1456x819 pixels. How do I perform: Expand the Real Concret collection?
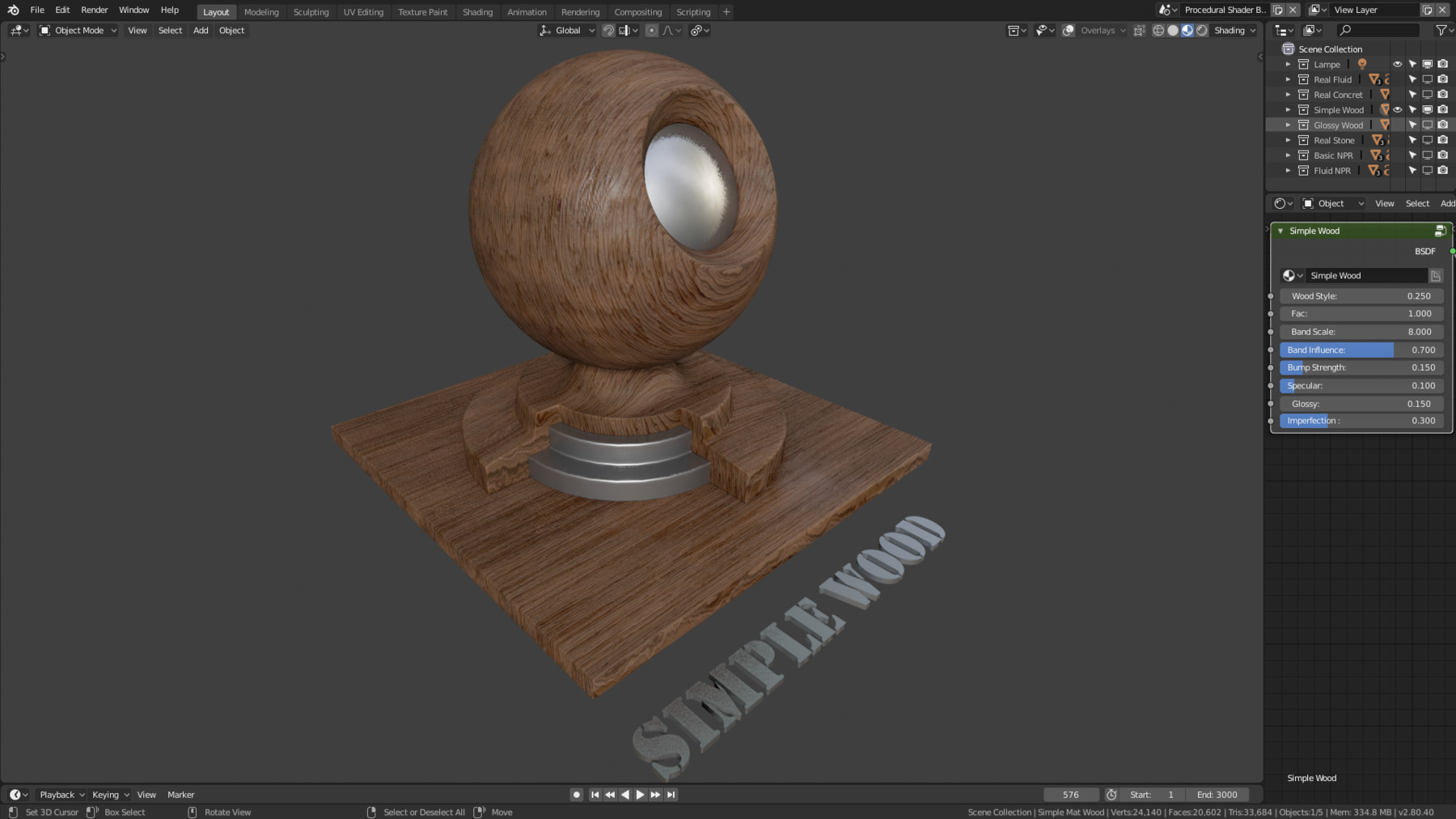[1289, 94]
